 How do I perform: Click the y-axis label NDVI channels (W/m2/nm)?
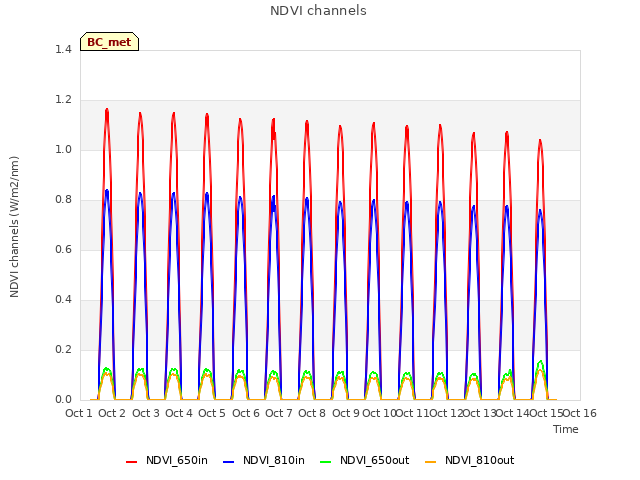tap(14, 227)
